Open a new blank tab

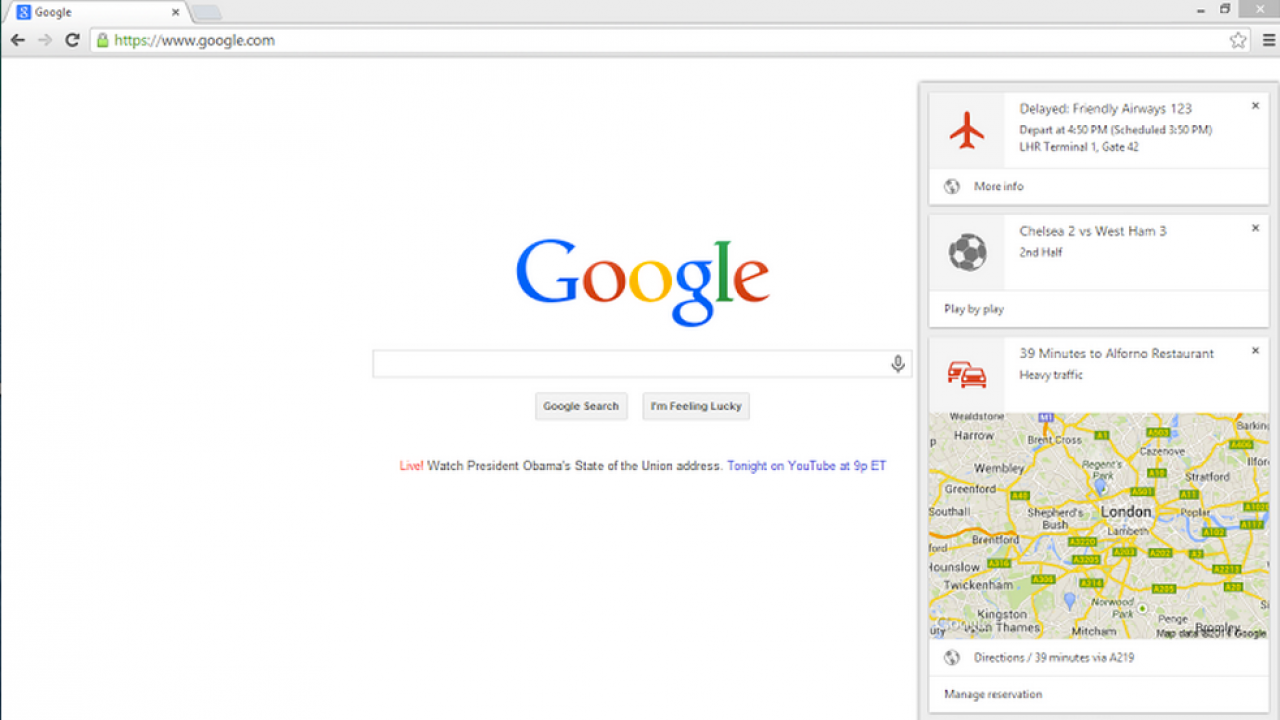pyautogui.click(x=206, y=12)
